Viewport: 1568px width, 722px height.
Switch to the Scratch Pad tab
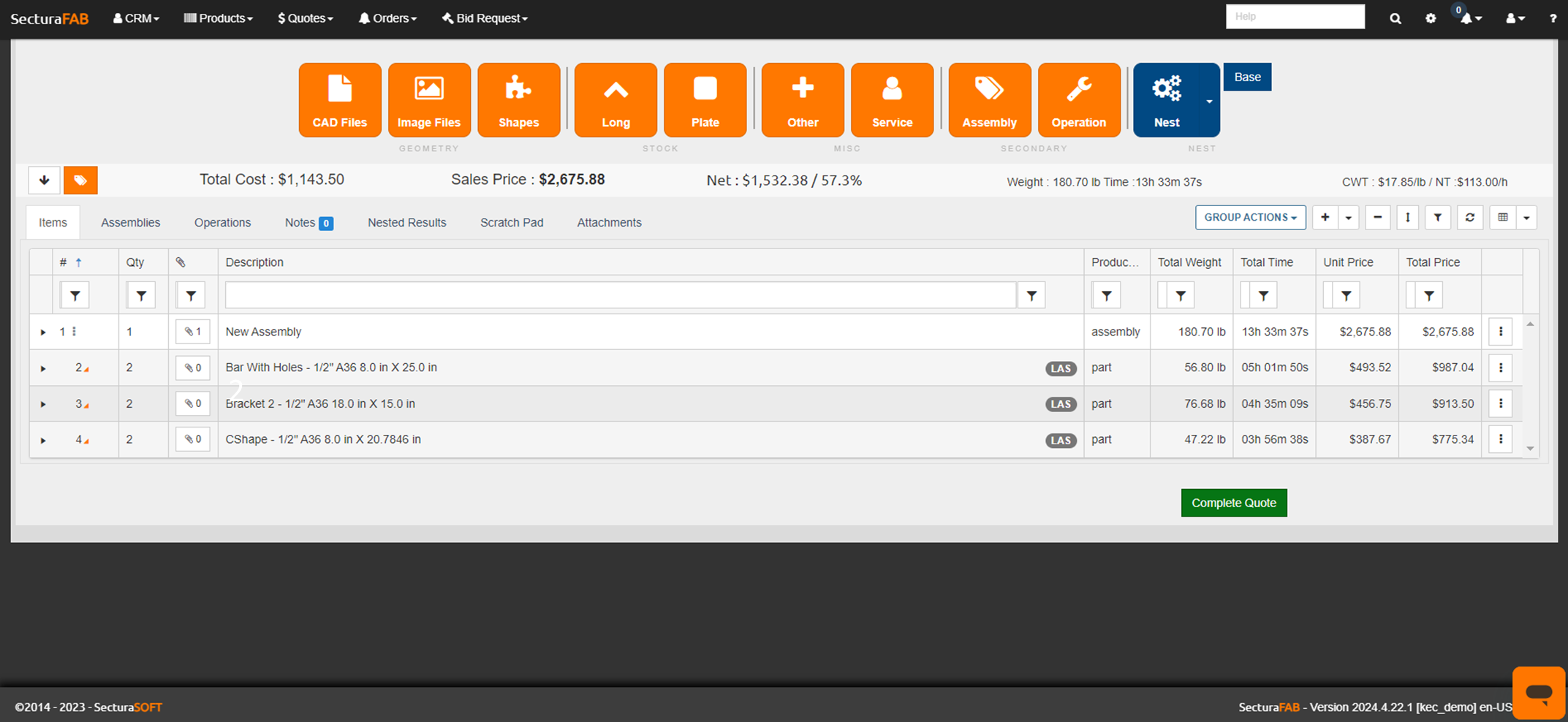tap(511, 223)
